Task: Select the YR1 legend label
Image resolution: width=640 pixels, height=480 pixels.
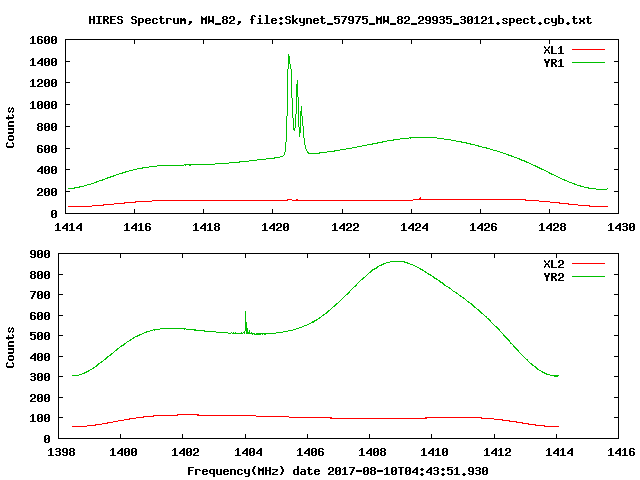Action: tap(553, 63)
